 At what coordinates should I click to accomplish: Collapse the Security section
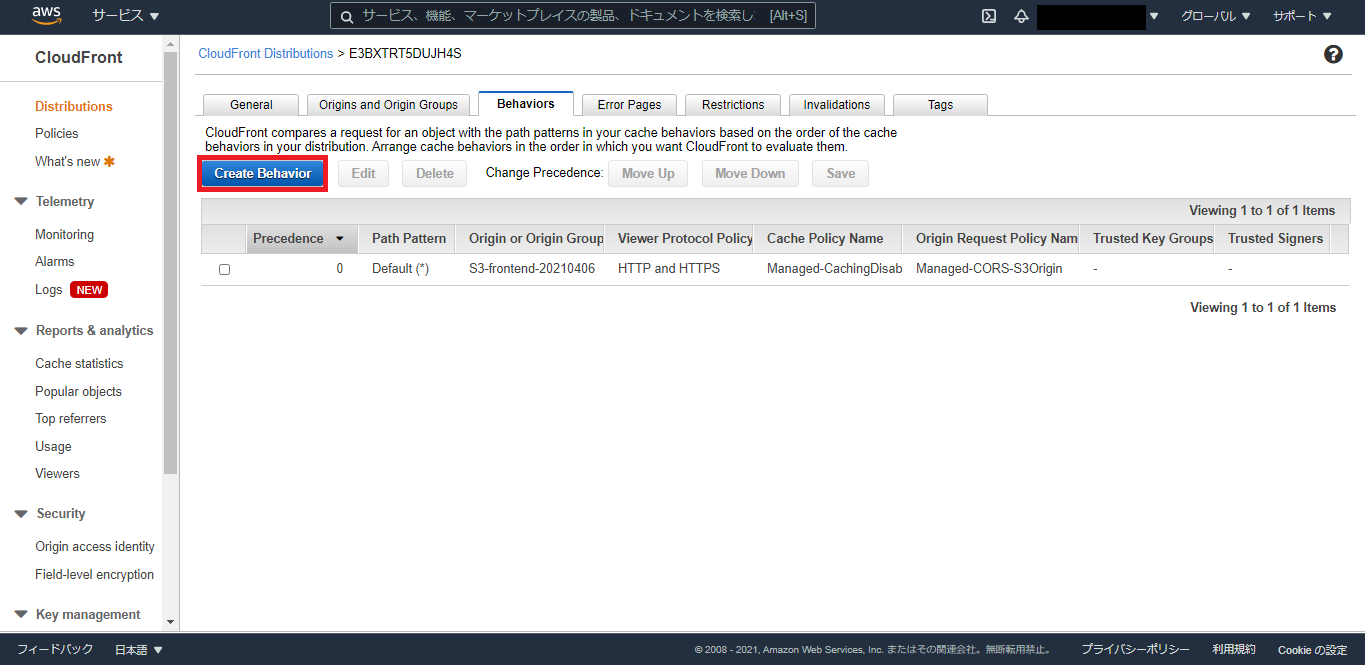21,514
